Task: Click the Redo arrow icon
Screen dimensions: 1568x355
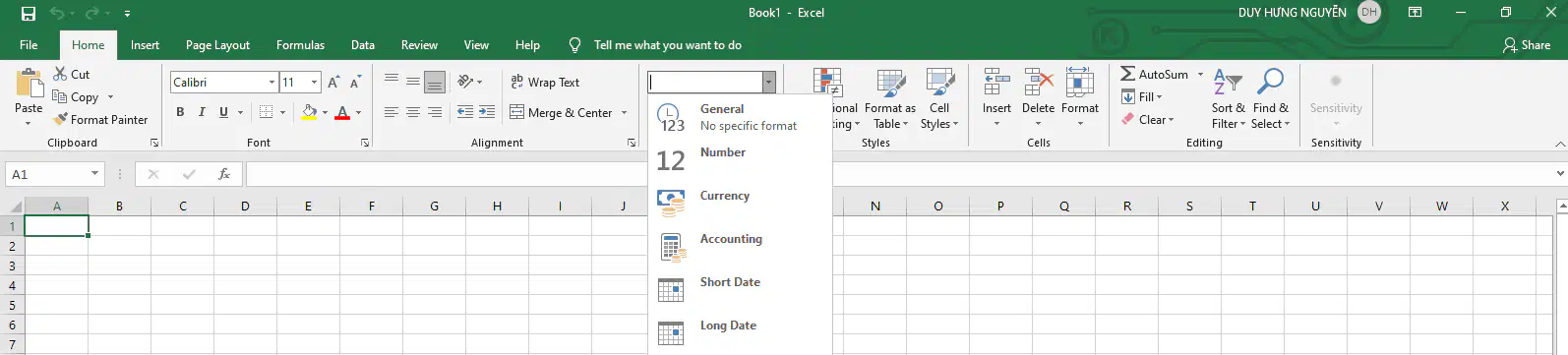Action: pos(92,14)
